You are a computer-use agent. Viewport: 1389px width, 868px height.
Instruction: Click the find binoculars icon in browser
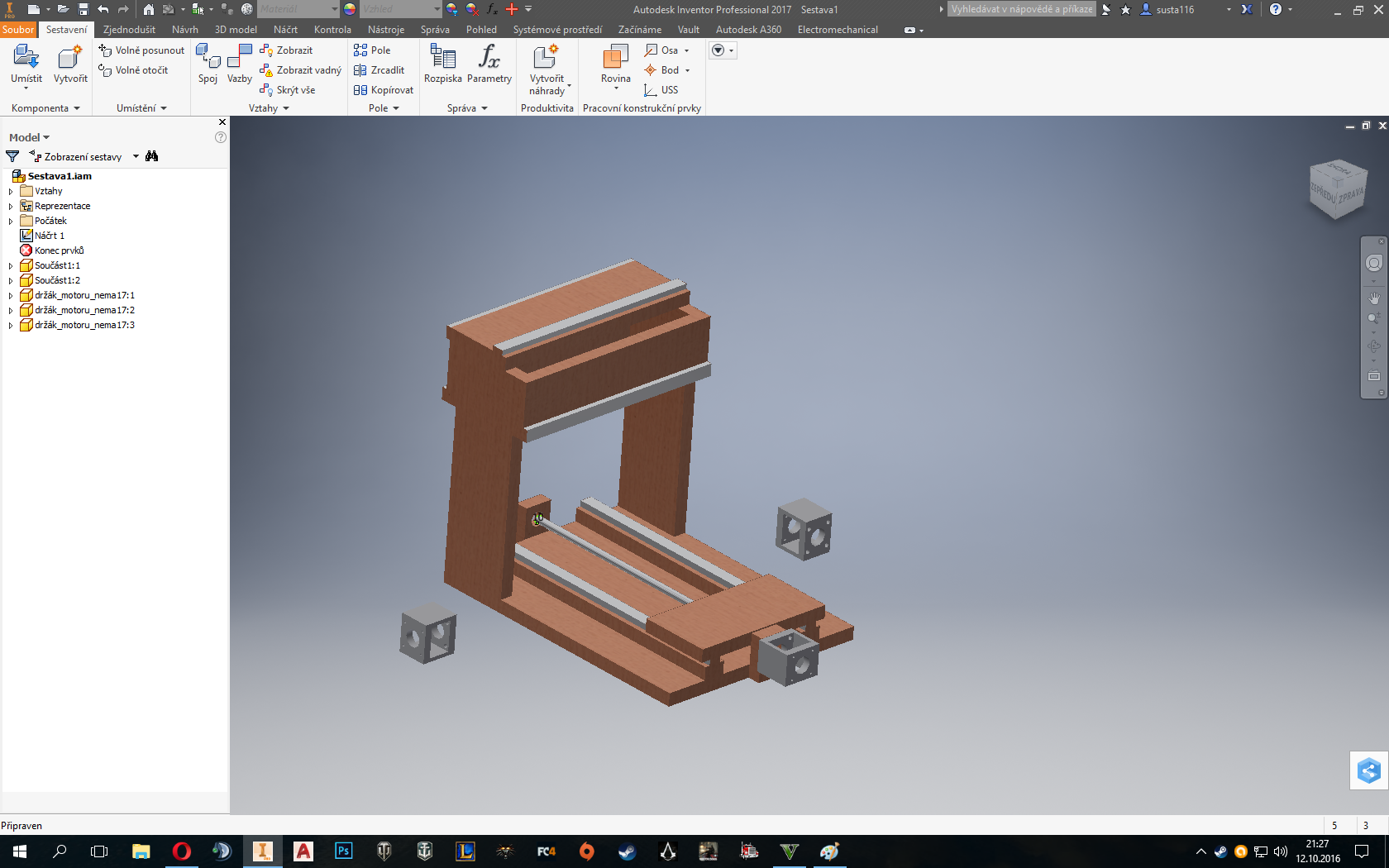pos(151,156)
